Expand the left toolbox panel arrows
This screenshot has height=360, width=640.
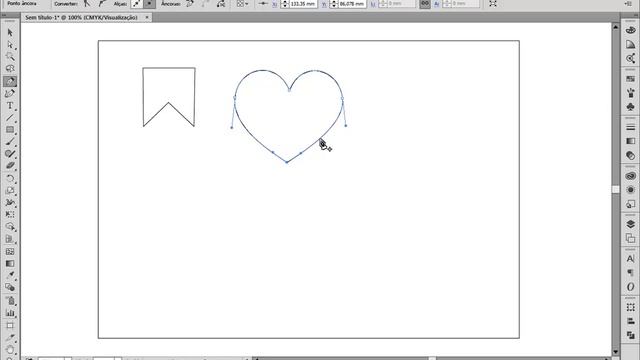4,15
